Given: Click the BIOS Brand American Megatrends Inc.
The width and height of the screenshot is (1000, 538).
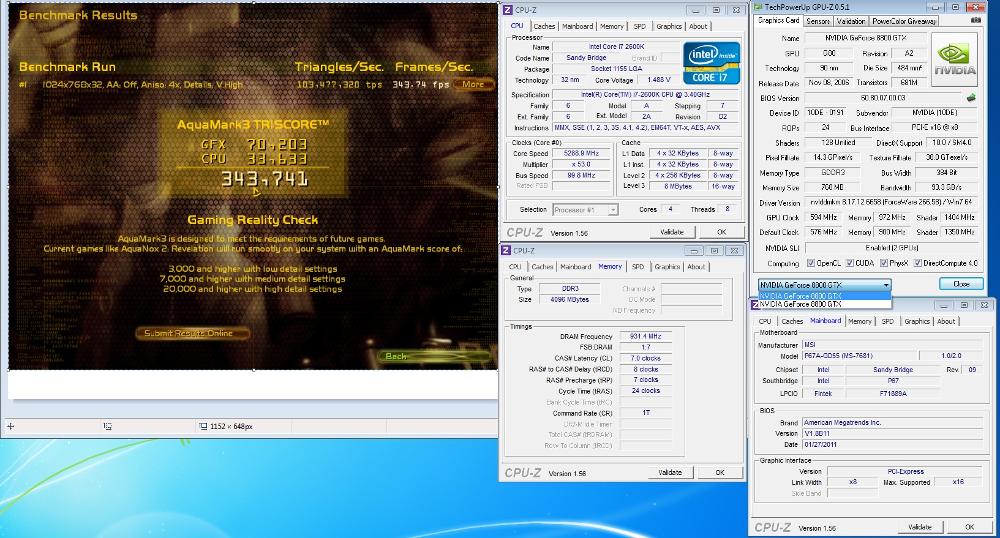Looking at the screenshot, I should point(892,422).
